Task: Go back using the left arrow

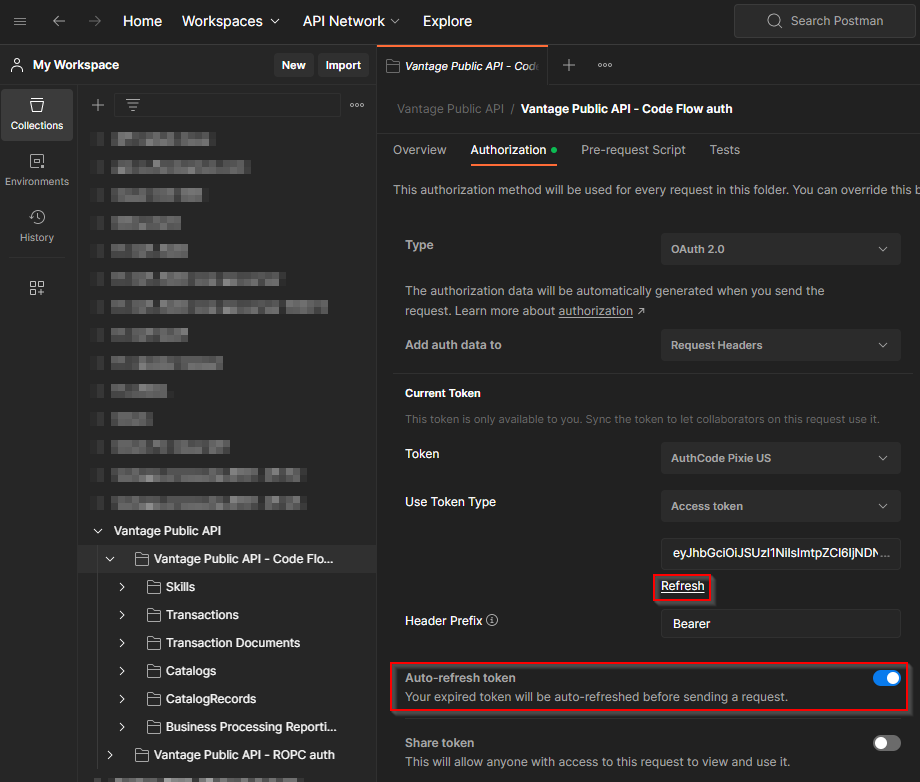Action: pyautogui.click(x=59, y=21)
